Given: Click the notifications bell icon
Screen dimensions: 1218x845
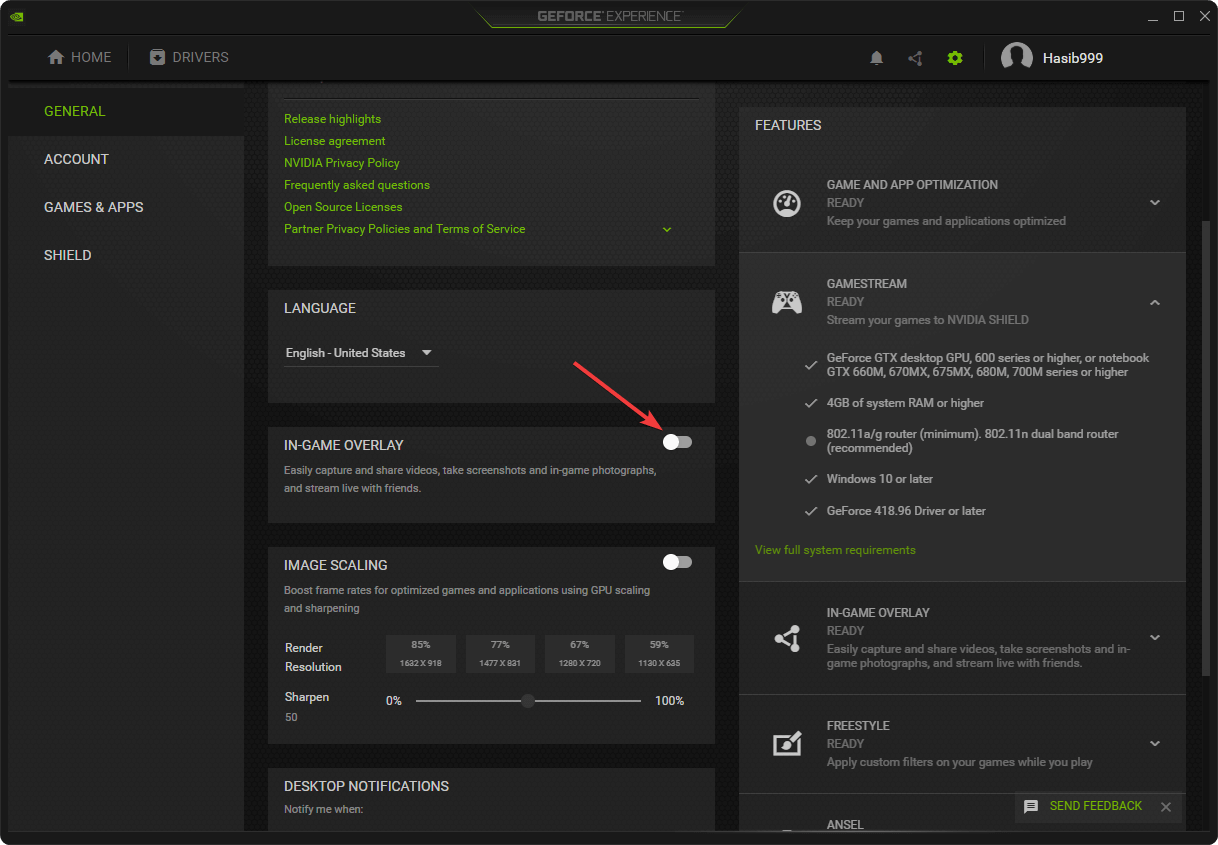Looking at the screenshot, I should 877,58.
